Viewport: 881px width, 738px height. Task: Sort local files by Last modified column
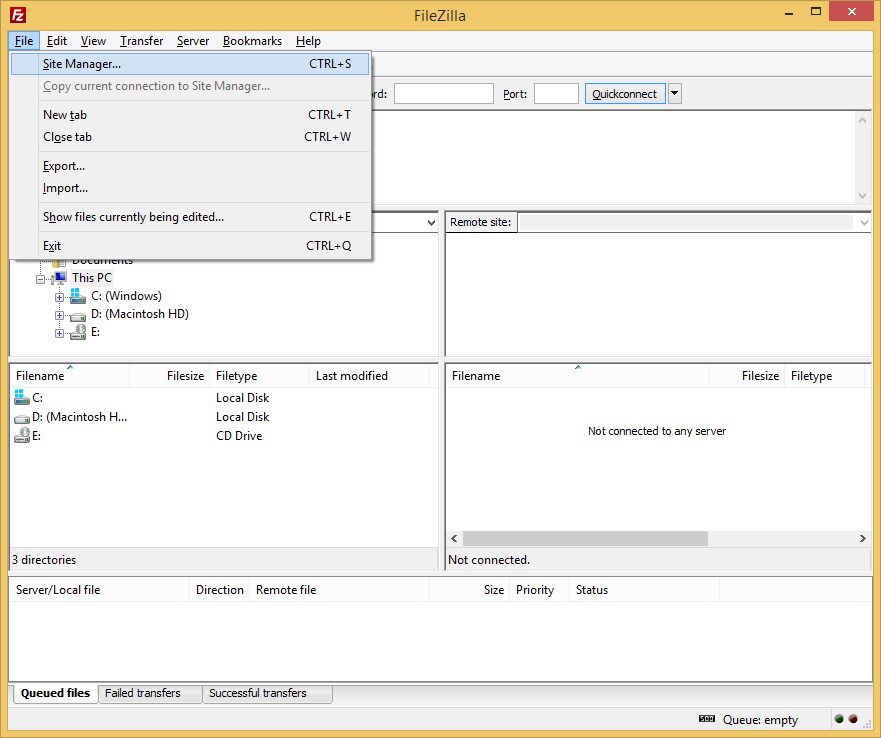pyautogui.click(x=370, y=376)
